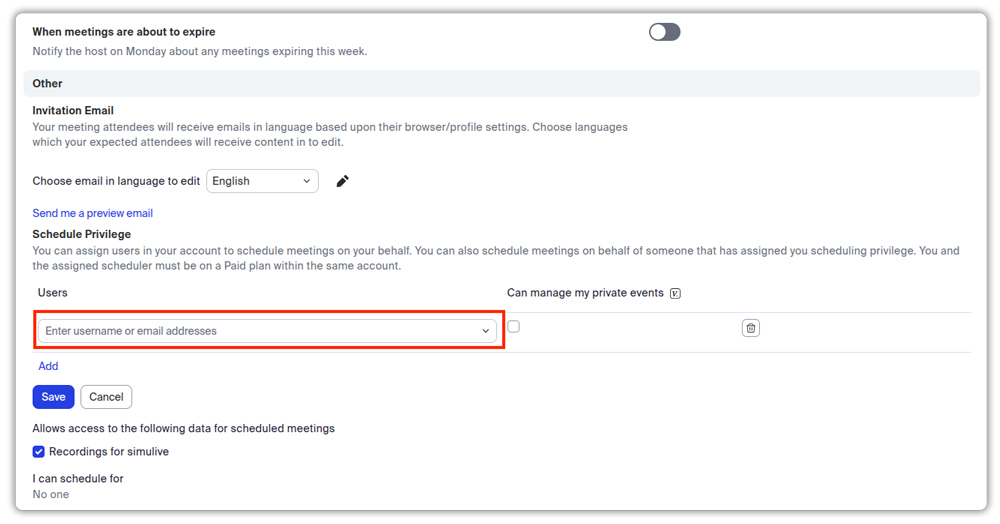Click the trash icon to delete user row
The width and height of the screenshot is (1000, 524).
click(751, 328)
